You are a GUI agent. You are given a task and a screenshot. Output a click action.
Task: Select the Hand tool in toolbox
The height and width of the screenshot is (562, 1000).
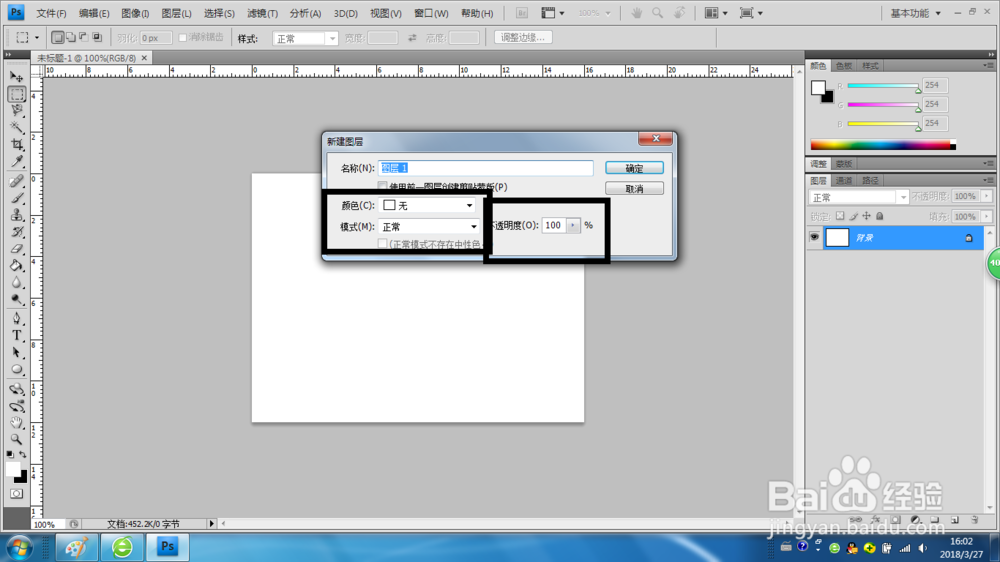17,423
